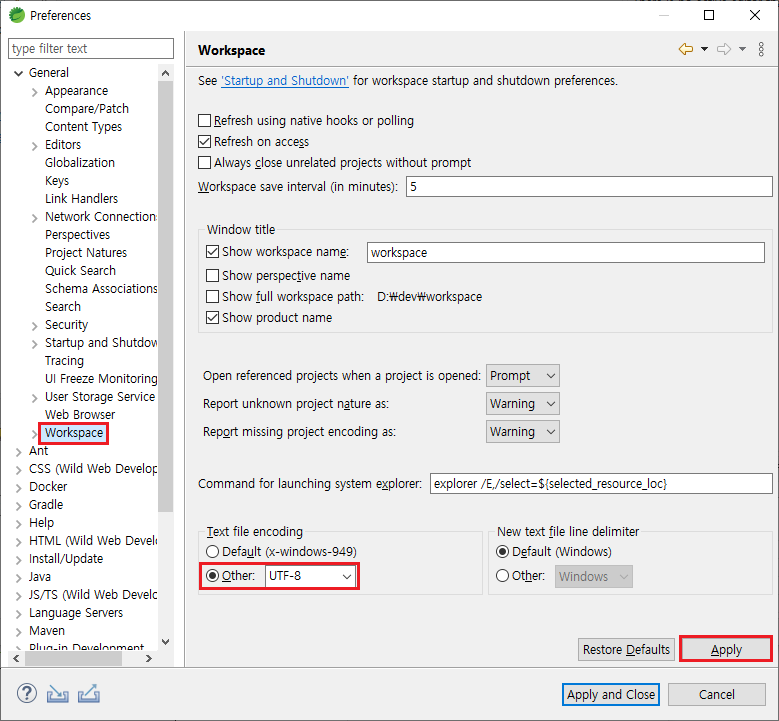Open the back history dropdown arrow

704,49
